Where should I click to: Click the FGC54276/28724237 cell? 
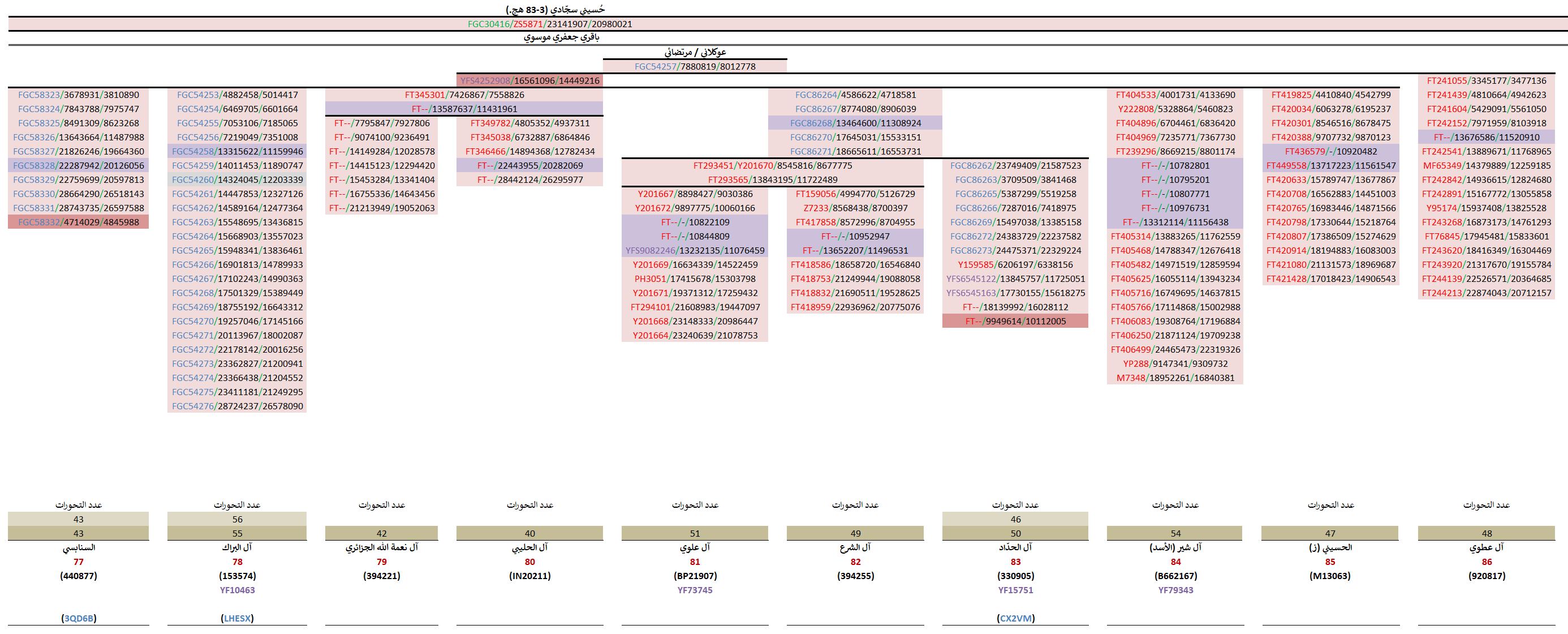pos(237,406)
